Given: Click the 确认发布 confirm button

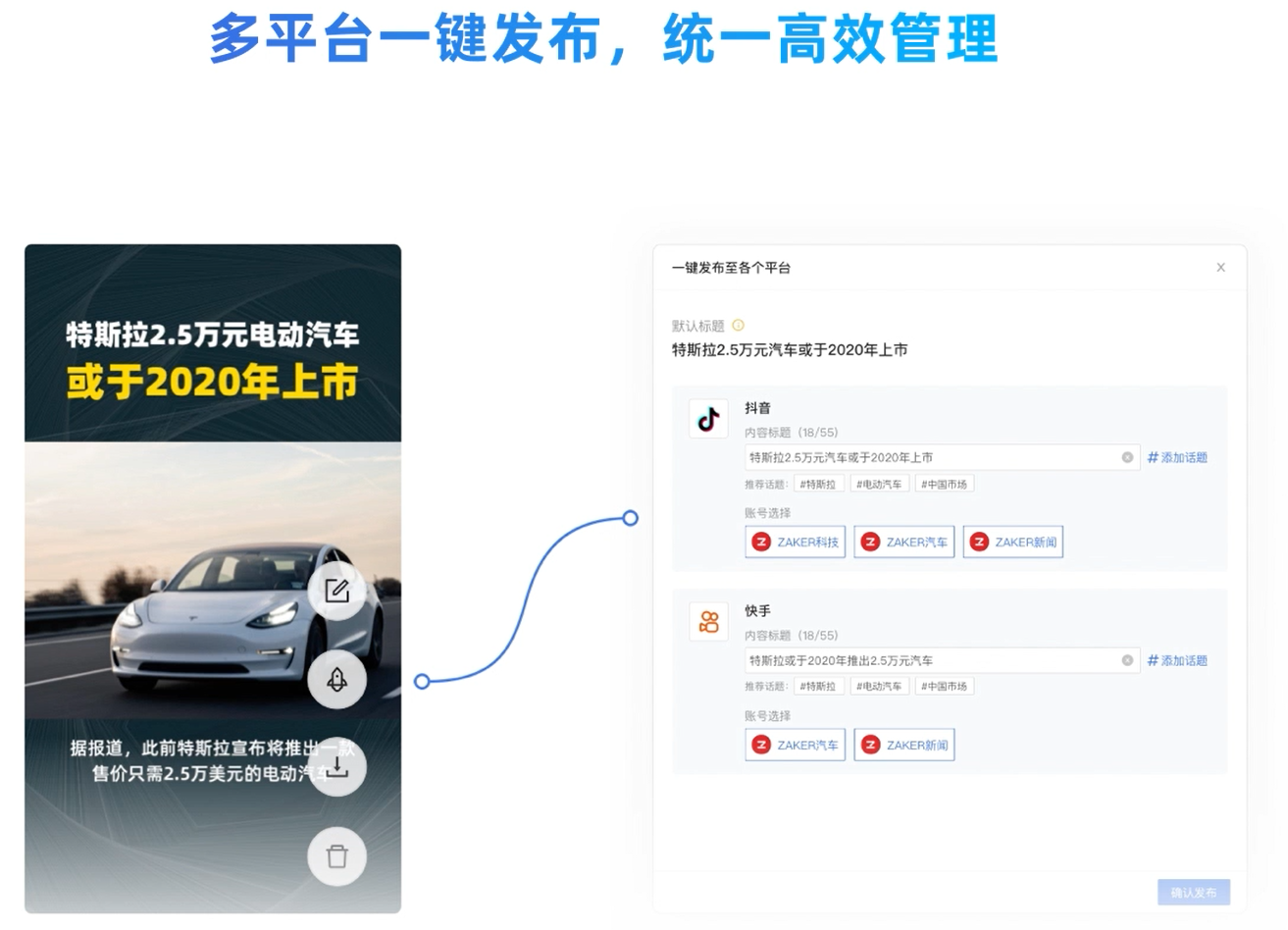Looking at the screenshot, I should 1194,893.
